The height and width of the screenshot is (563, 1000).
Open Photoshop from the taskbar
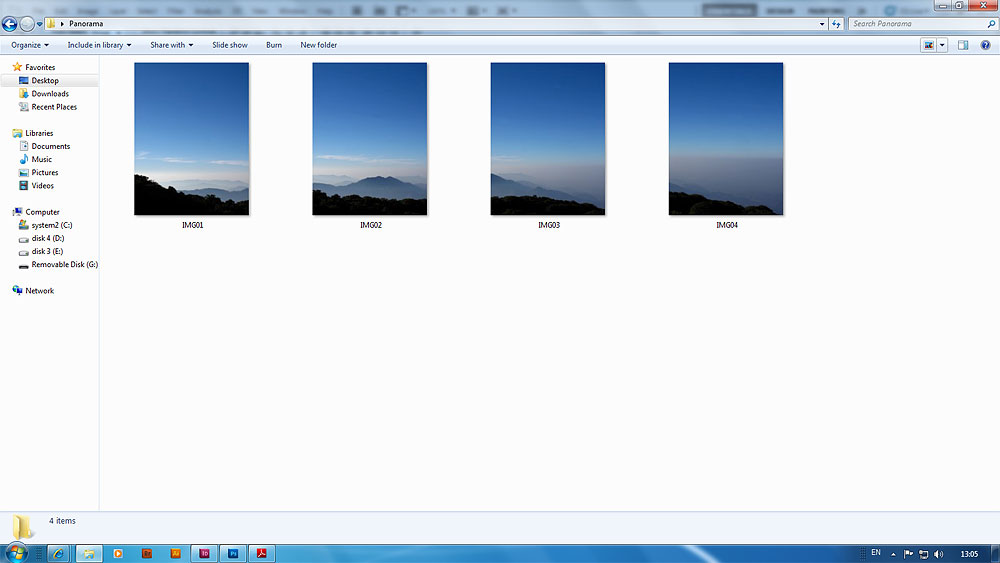pyautogui.click(x=233, y=553)
